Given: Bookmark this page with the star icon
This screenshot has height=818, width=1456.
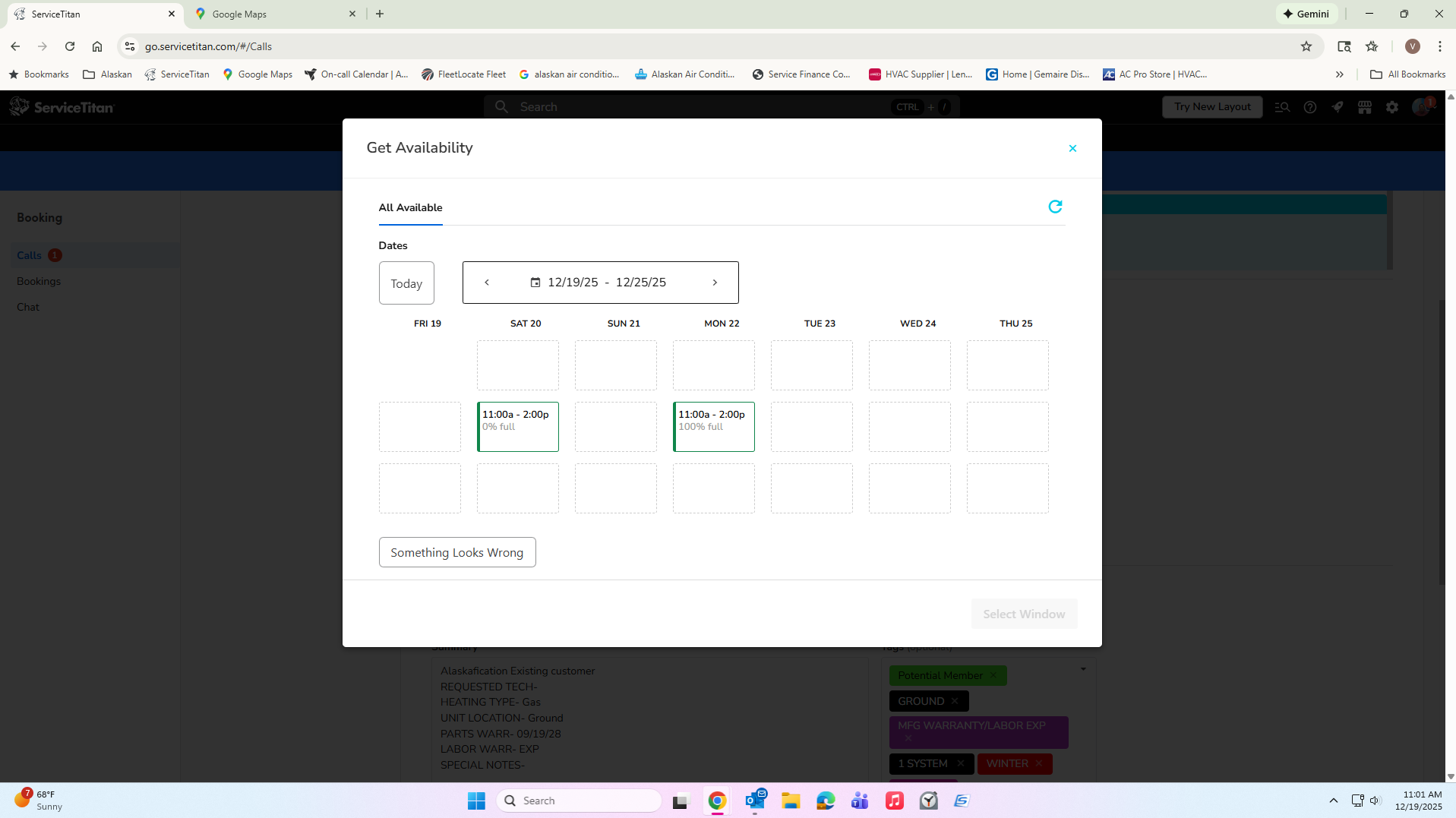Looking at the screenshot, I should point(1306,46).
